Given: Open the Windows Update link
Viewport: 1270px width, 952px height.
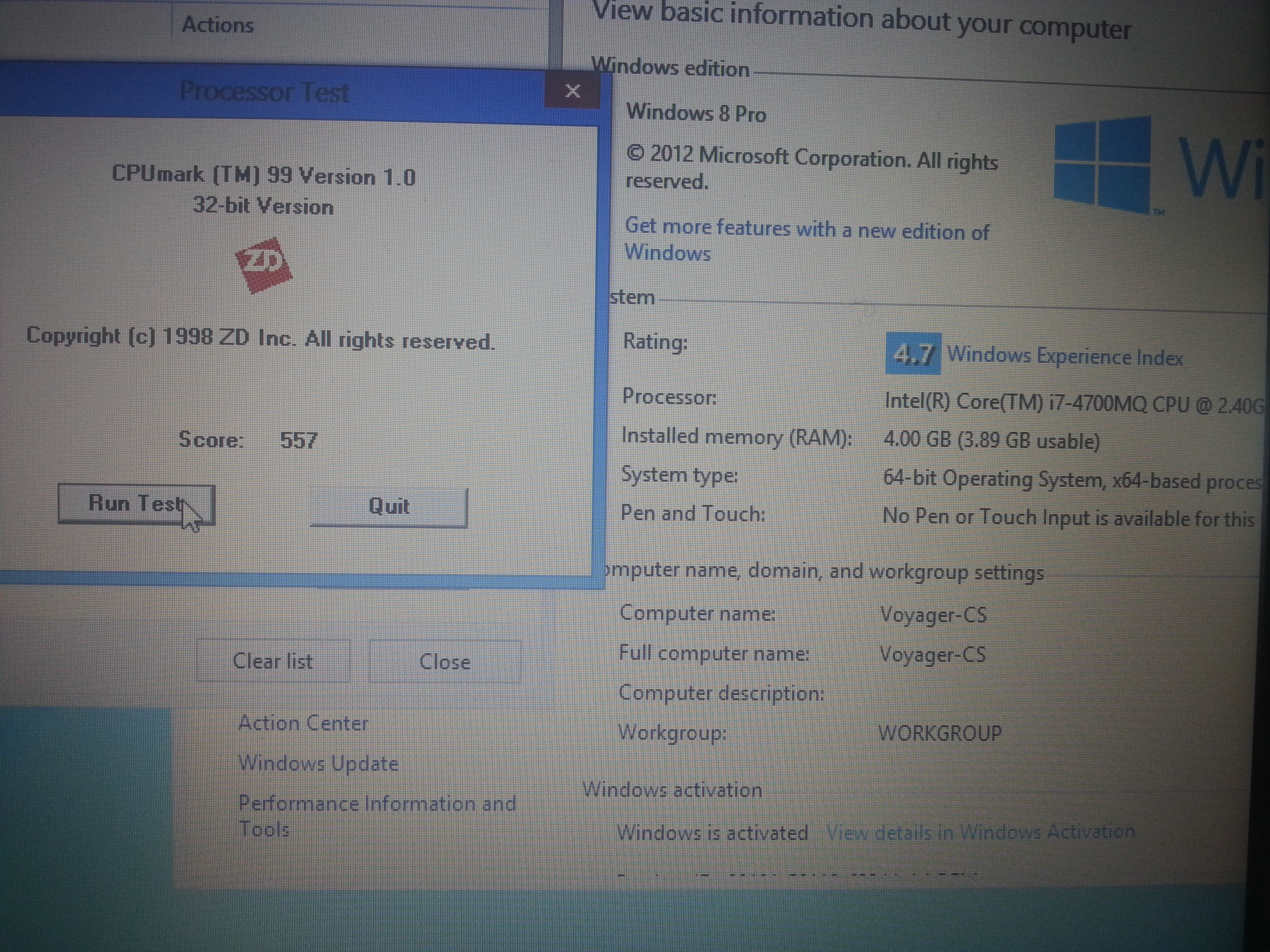Looking at the screenshot, I should click(x=318, y=763).
